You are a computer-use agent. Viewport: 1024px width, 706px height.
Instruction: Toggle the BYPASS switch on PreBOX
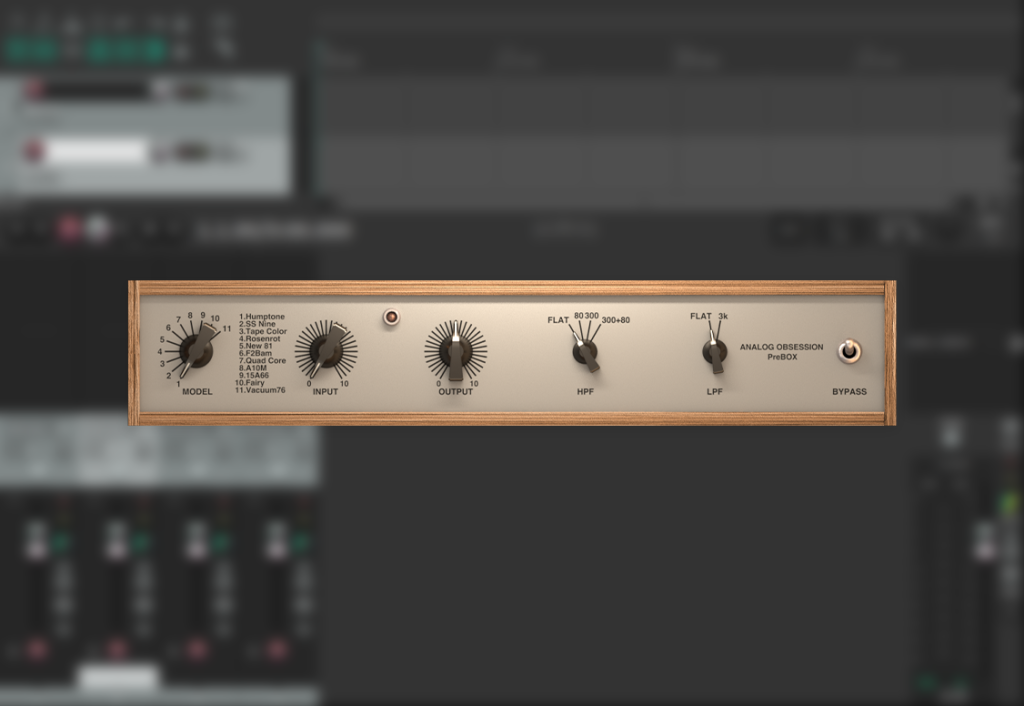click(850, 352)
